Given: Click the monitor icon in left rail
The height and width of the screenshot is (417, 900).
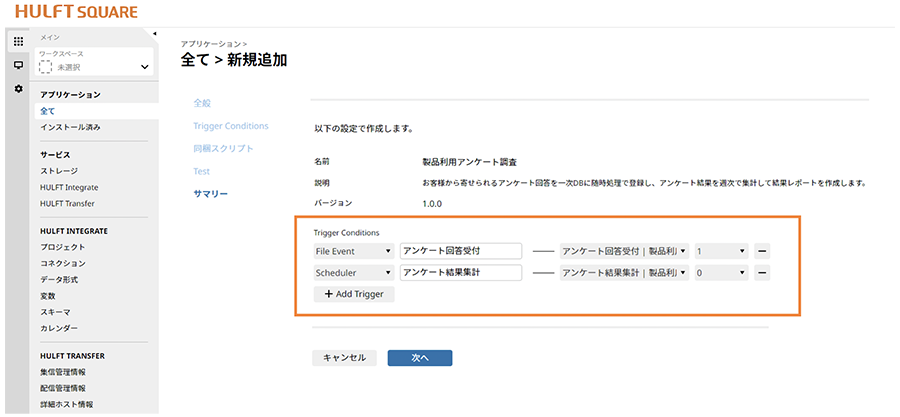Looking at the screenshot, I should pos(18,65).
